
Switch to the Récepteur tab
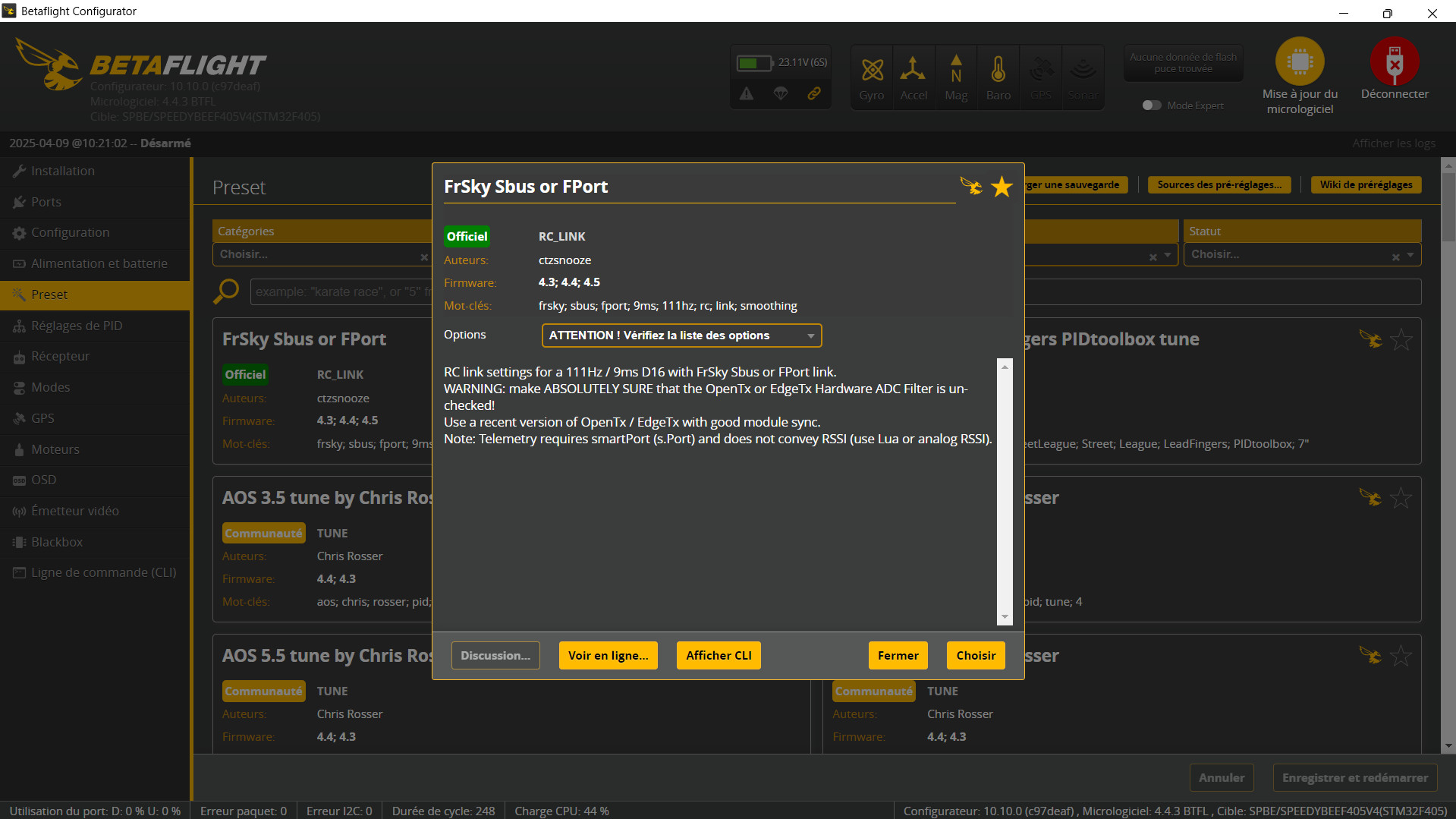pyautogui.click(x=61, y=357)
